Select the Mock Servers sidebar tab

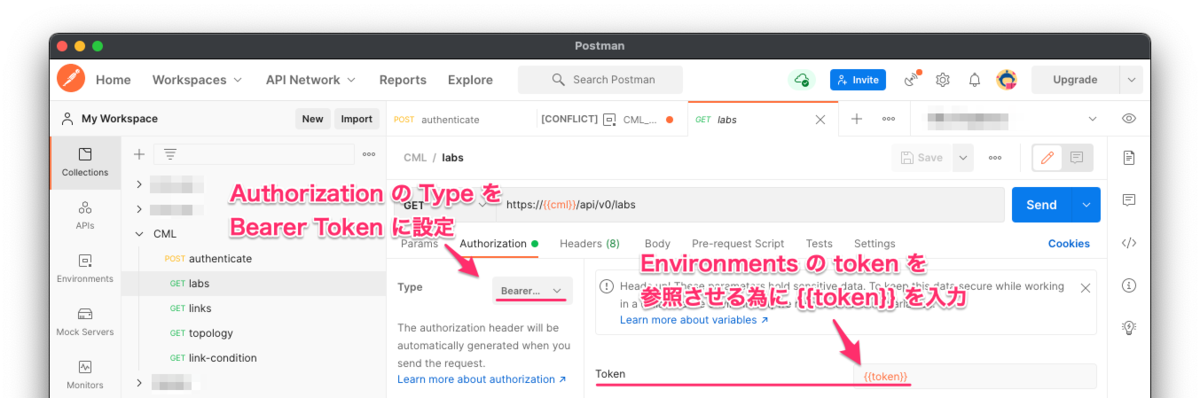coord(85,322)
